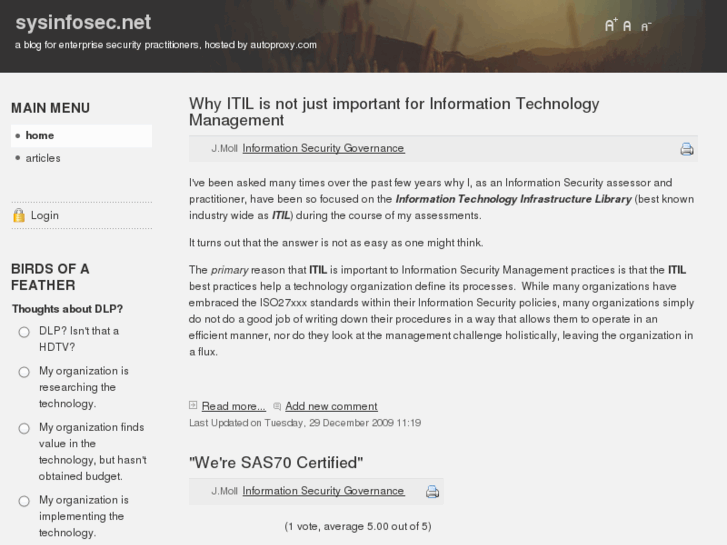Click the arrow icon before Read more

(x=194, y=406)
